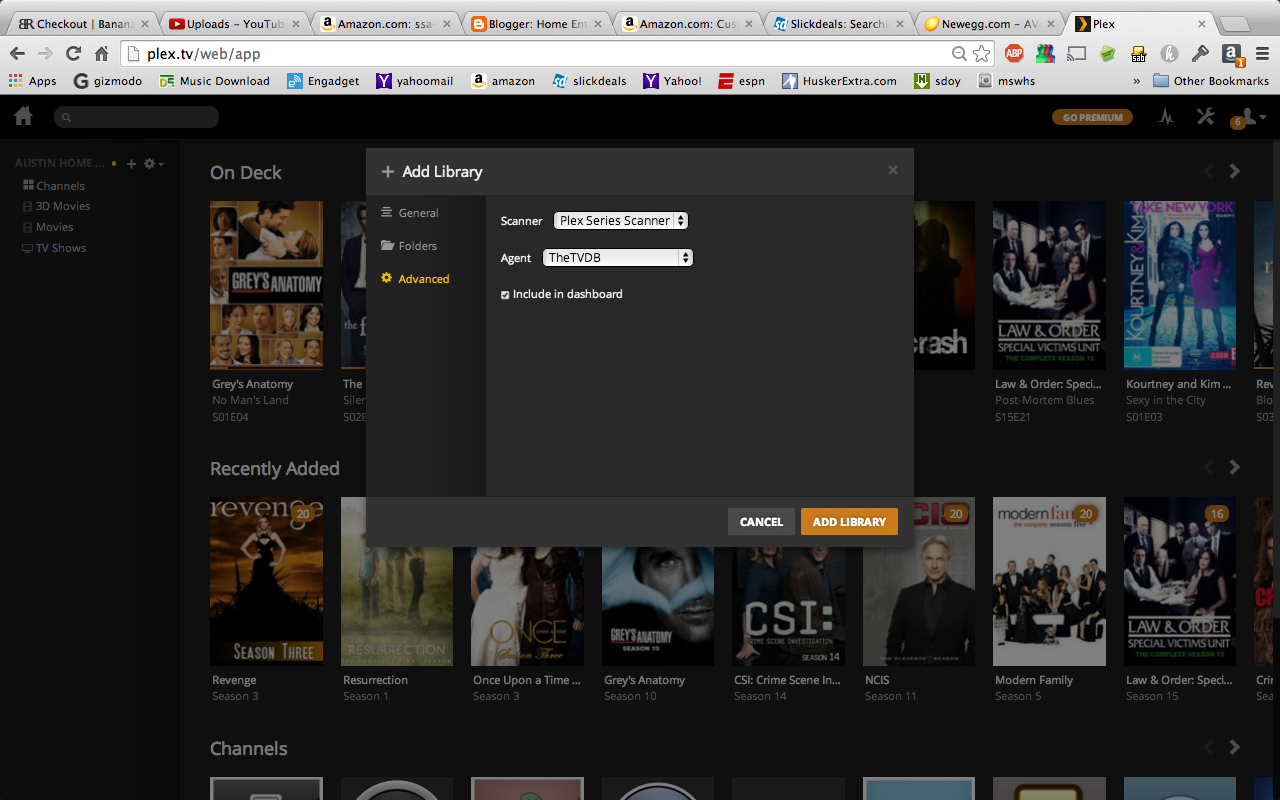Click the Chromecast extension icon
Screen dimensions: 1280x800
[1076, 54]
